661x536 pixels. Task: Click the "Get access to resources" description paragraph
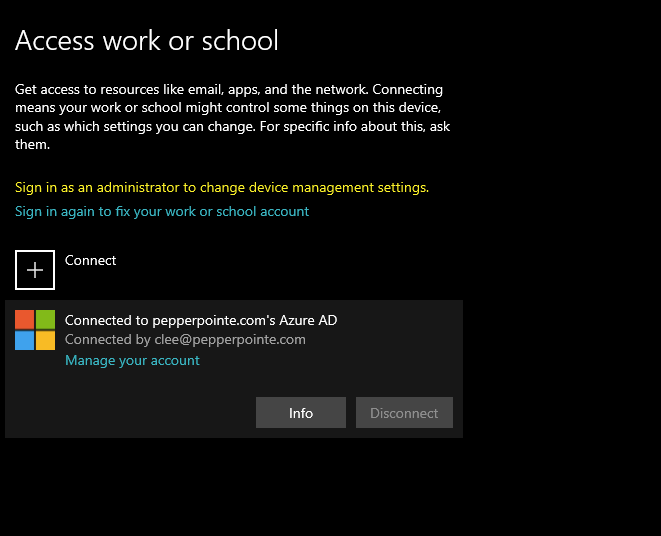point(232,117)
